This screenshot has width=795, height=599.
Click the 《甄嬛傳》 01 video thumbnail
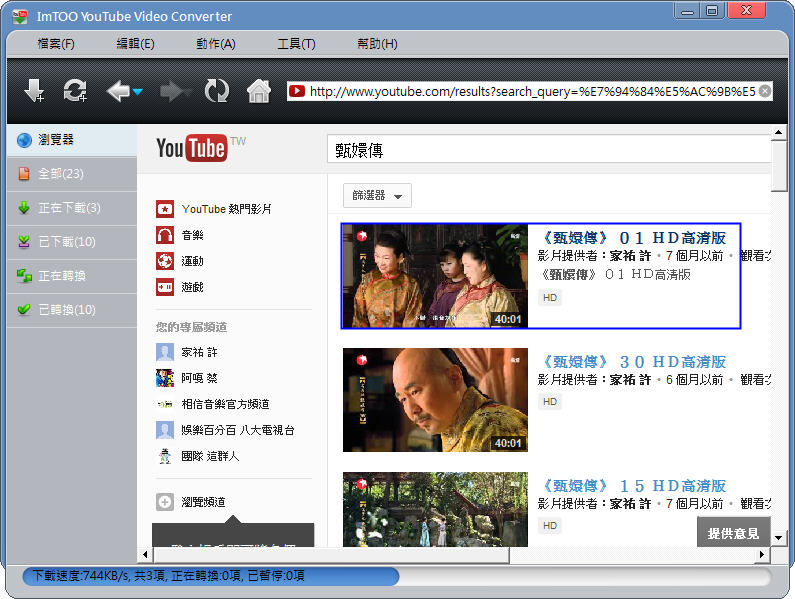(x=434, y=276)
